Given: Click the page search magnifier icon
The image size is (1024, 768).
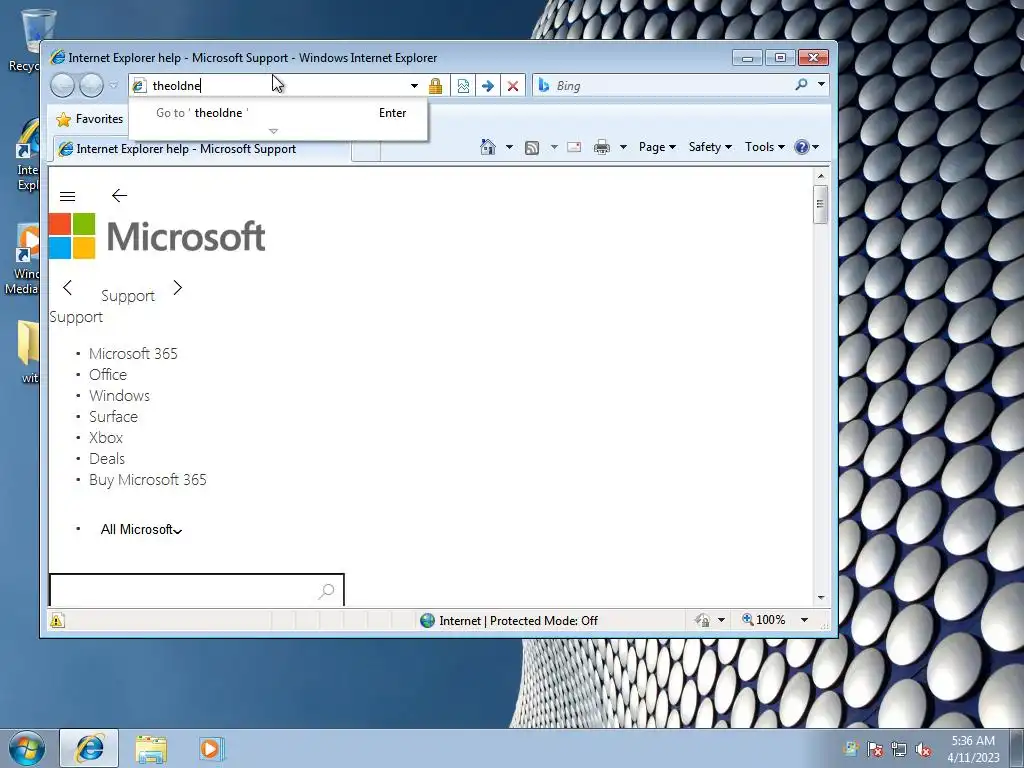Looking at the screenshot, I should click(327, 591).
